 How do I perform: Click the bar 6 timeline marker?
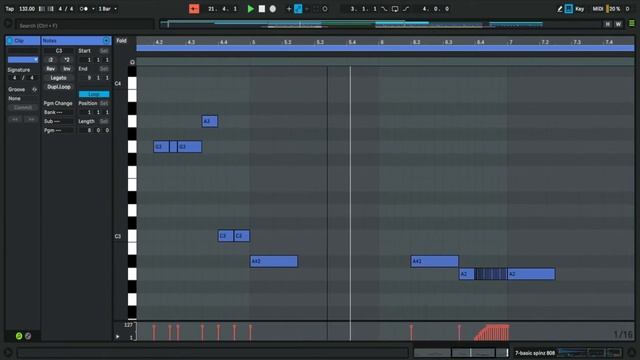coord(382,42)
